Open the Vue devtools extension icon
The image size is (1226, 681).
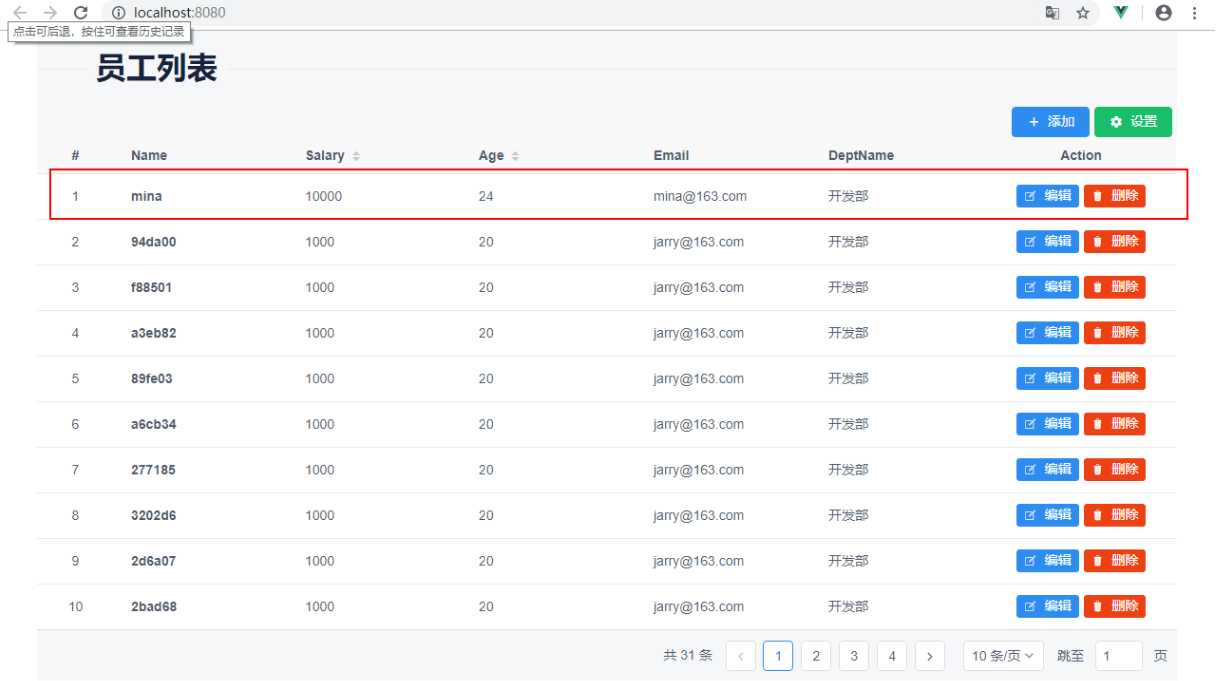point(1121,13)
